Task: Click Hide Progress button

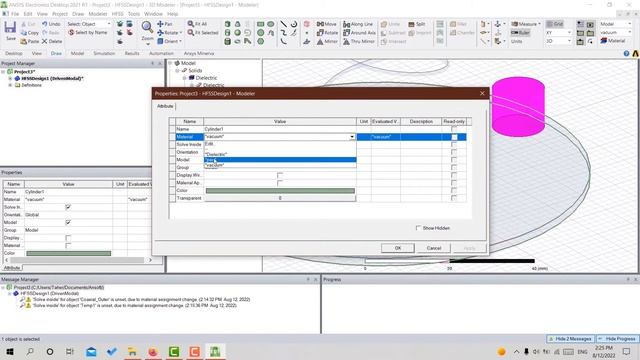Action: [x=617, y=339]
